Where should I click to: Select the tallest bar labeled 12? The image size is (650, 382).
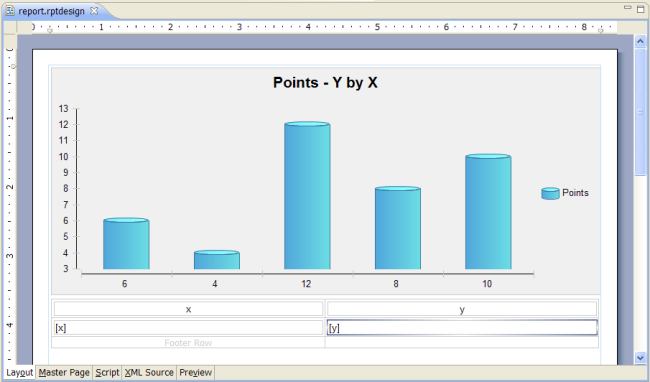(307, 196)
